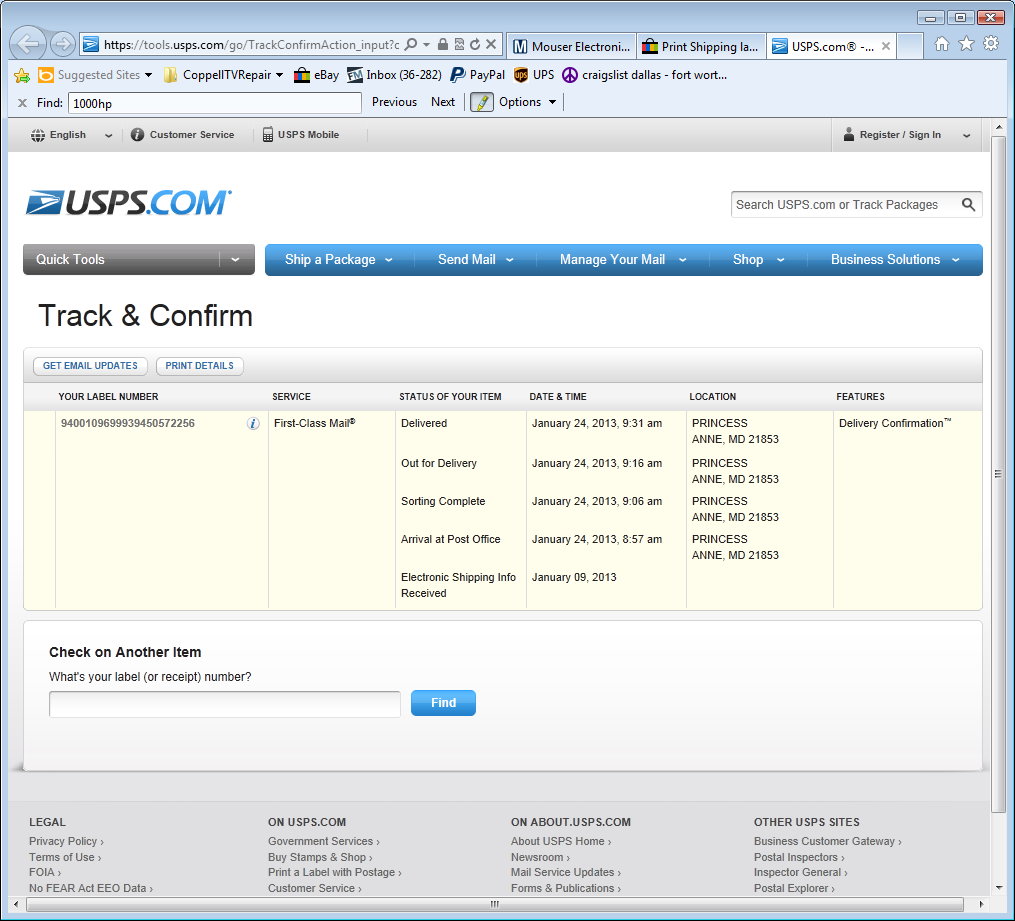The width and height of the screenshot is (1015, 921).
Task: Click the security lock icon in address bar
Action: click(x=443, y=45)
